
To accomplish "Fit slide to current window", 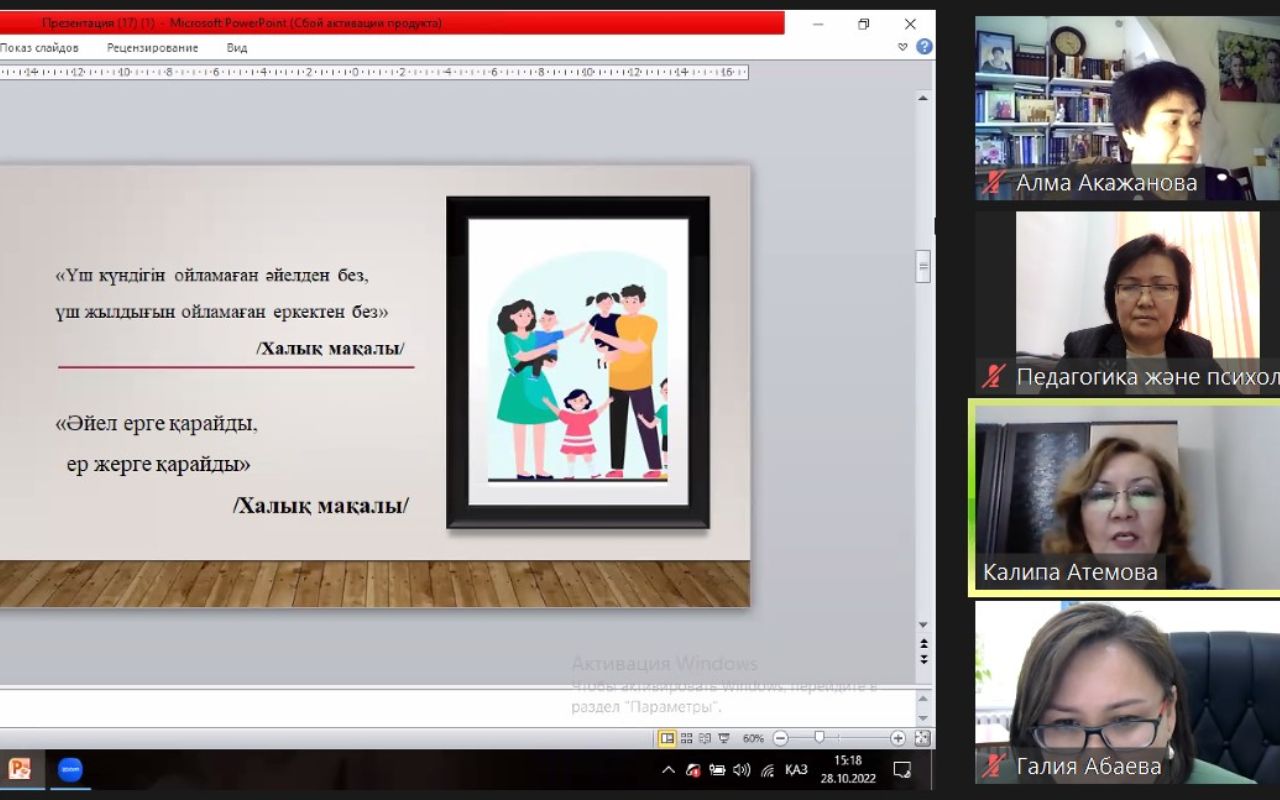I will click(x=921, y=738).
